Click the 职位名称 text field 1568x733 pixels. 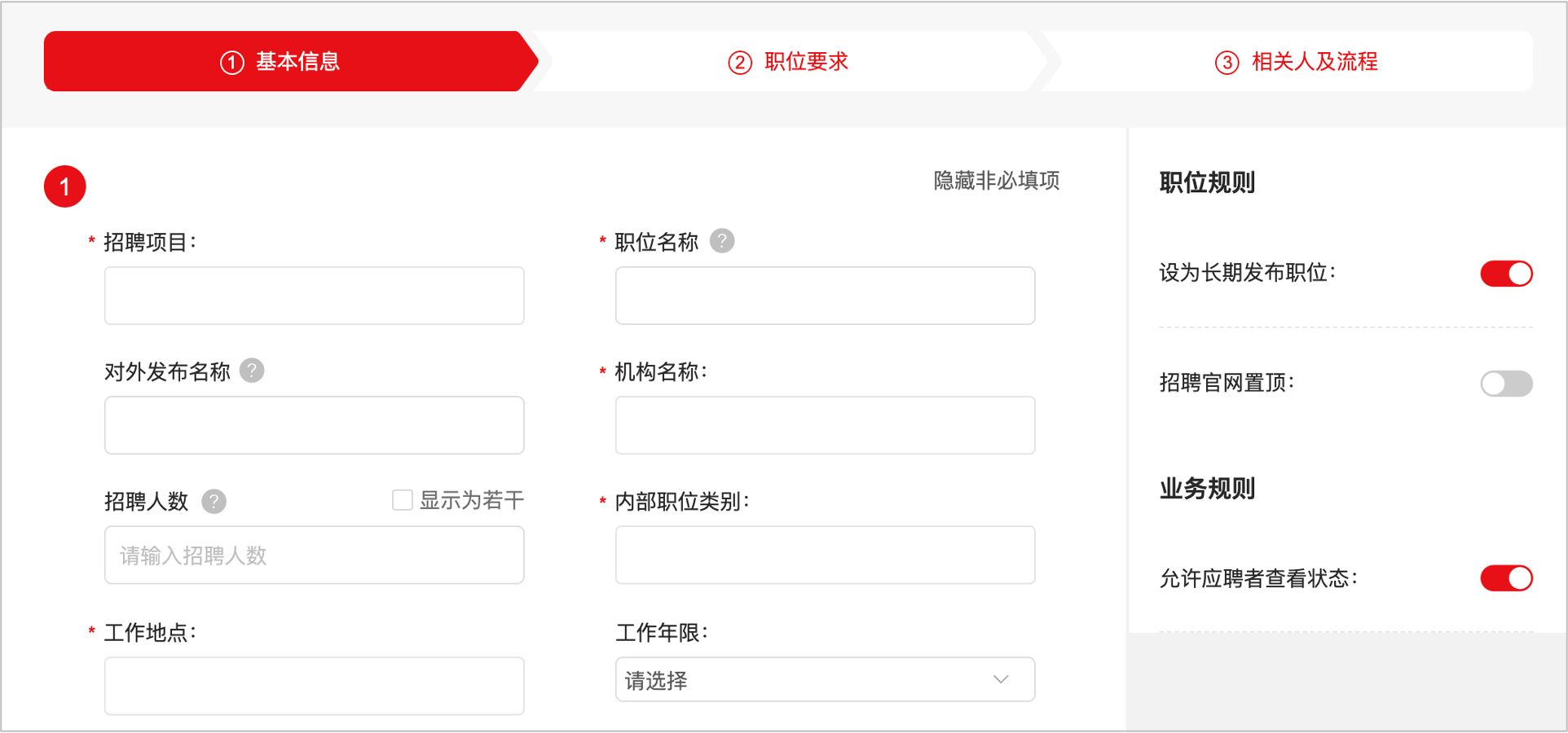(825, 296)
